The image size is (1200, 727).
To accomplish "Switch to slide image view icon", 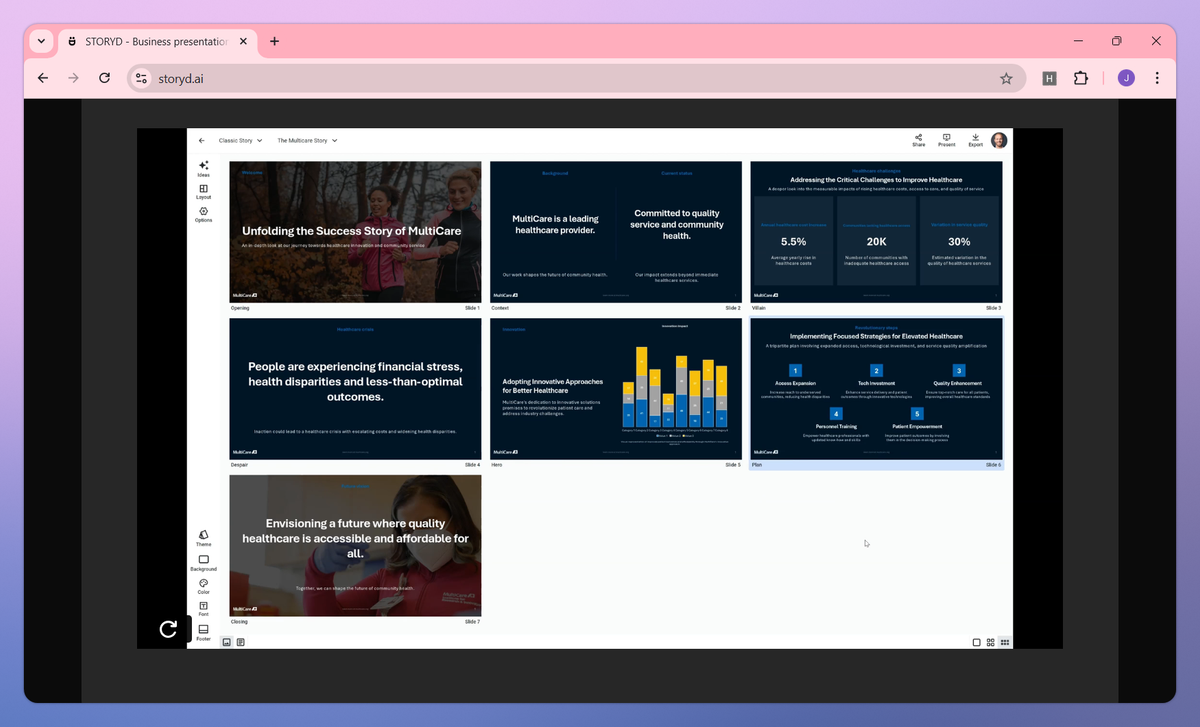I will (227, 642).
